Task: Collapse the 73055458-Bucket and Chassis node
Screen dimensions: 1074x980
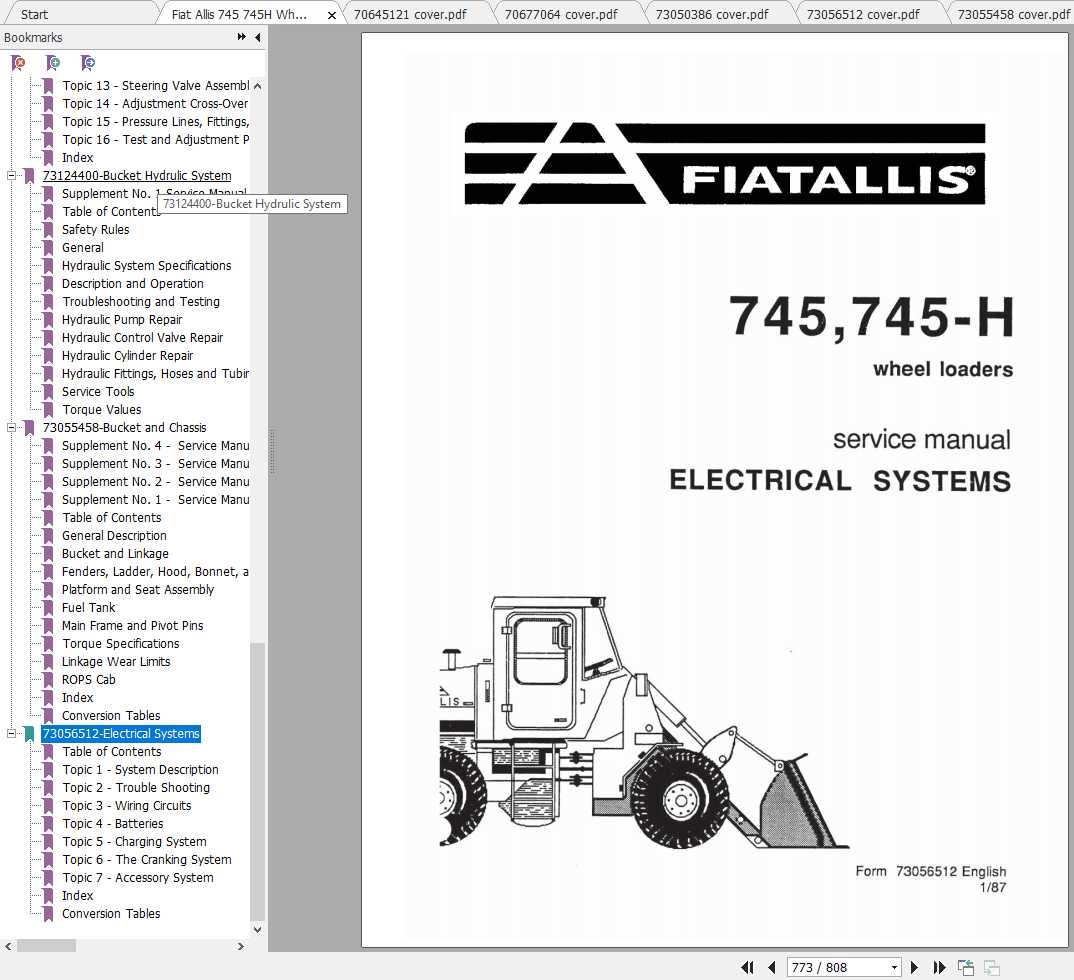Action: (x=12, y=428)
